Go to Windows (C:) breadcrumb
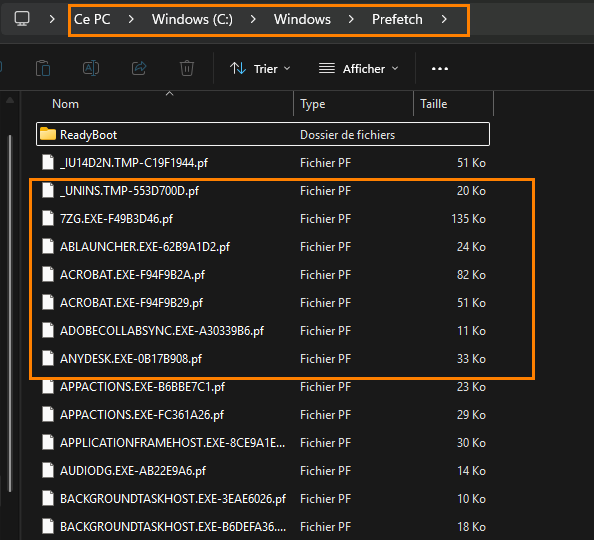Image resolution: width=594 pixels, height=540 pixels. point(192,19)
